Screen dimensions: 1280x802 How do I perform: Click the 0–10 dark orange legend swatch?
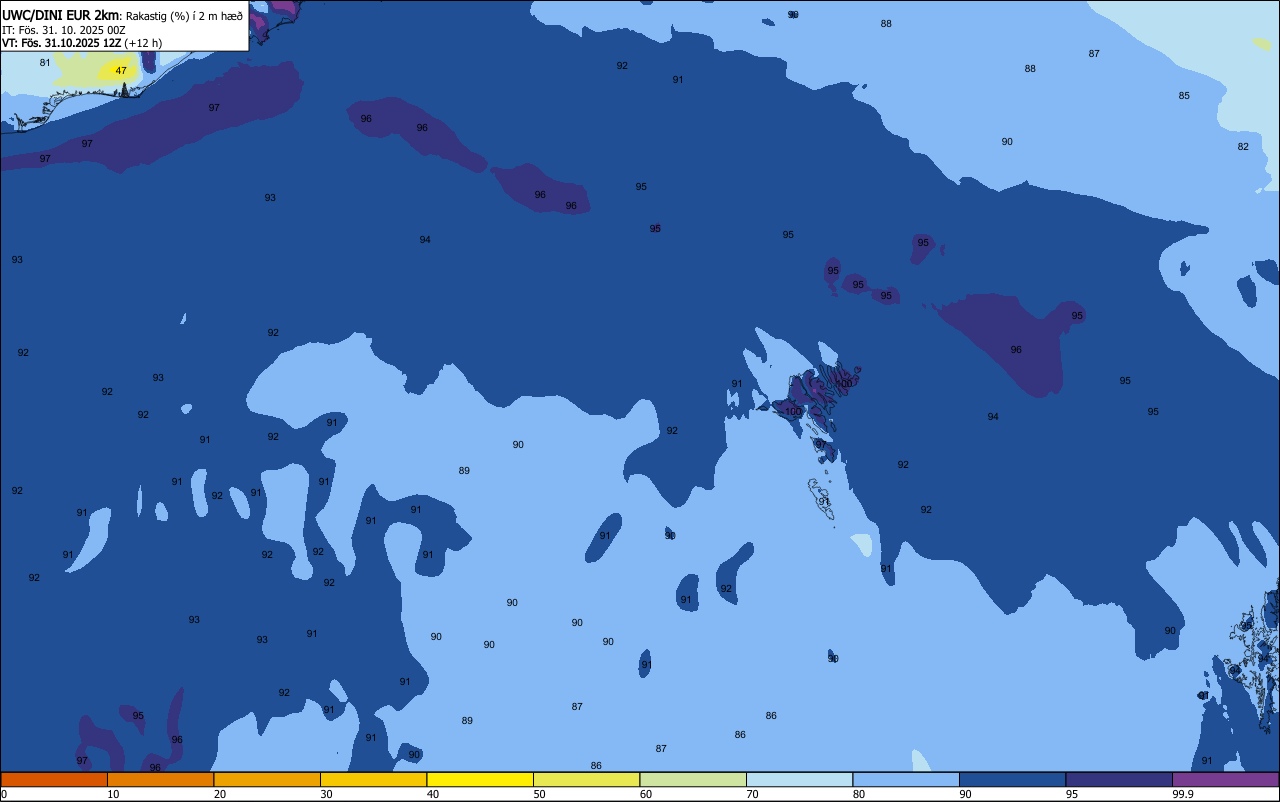point(54,779)
